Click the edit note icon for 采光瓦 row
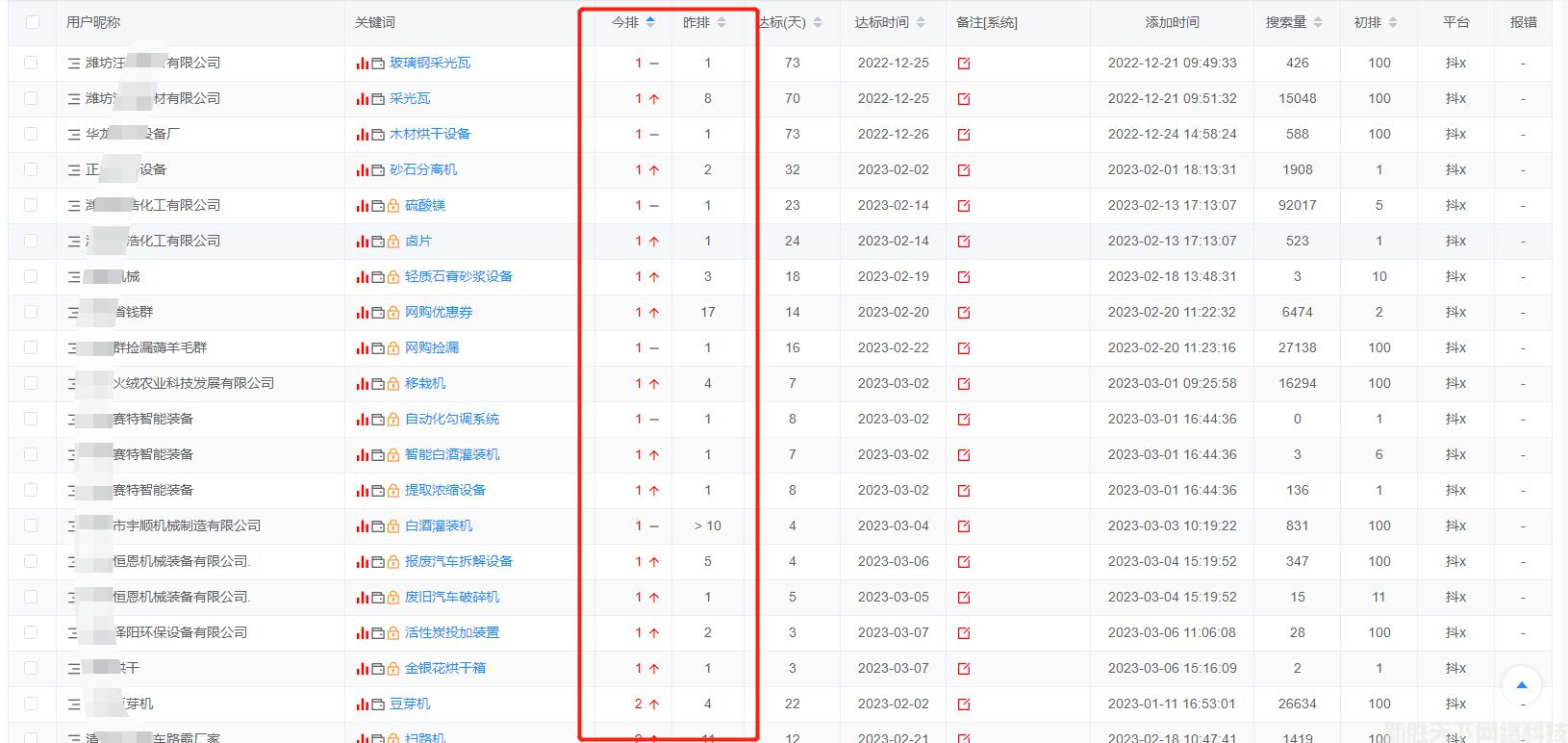The height and width of the screenshot is (743, 1568). tap(964, 99)
